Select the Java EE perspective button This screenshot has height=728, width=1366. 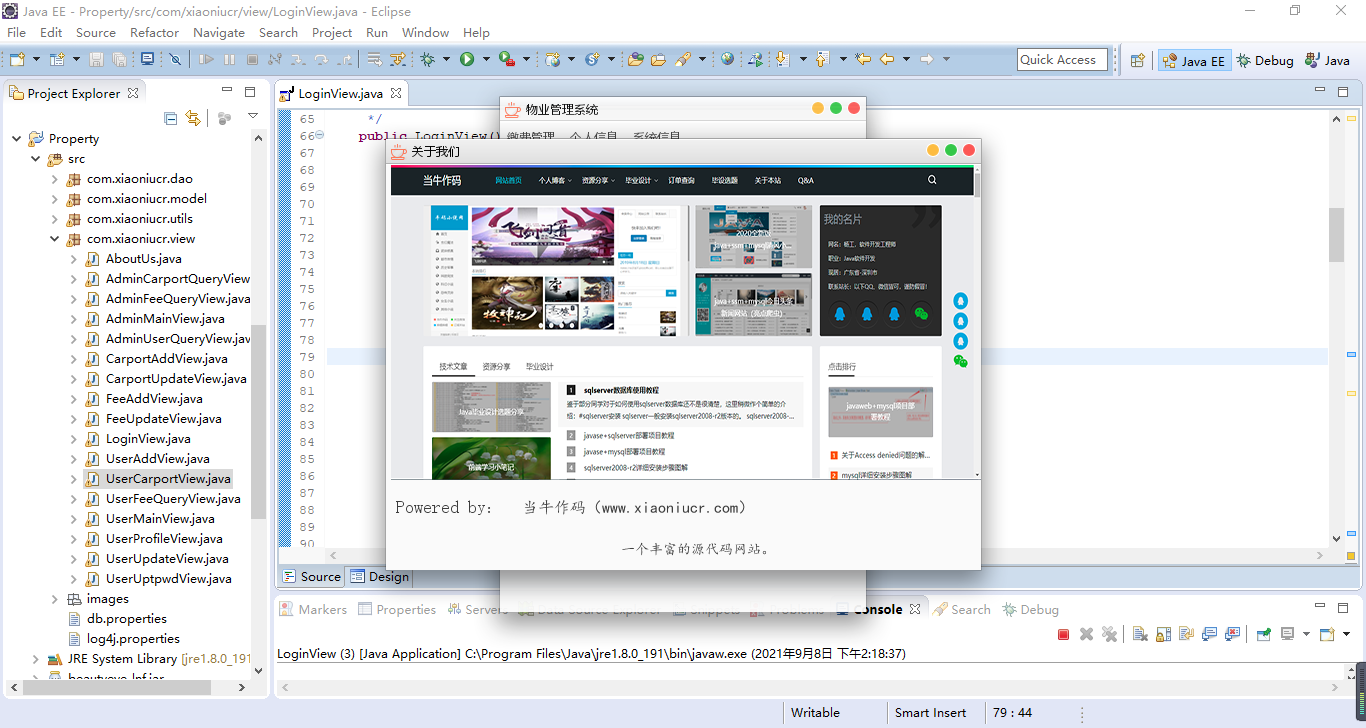[1194, 60]
